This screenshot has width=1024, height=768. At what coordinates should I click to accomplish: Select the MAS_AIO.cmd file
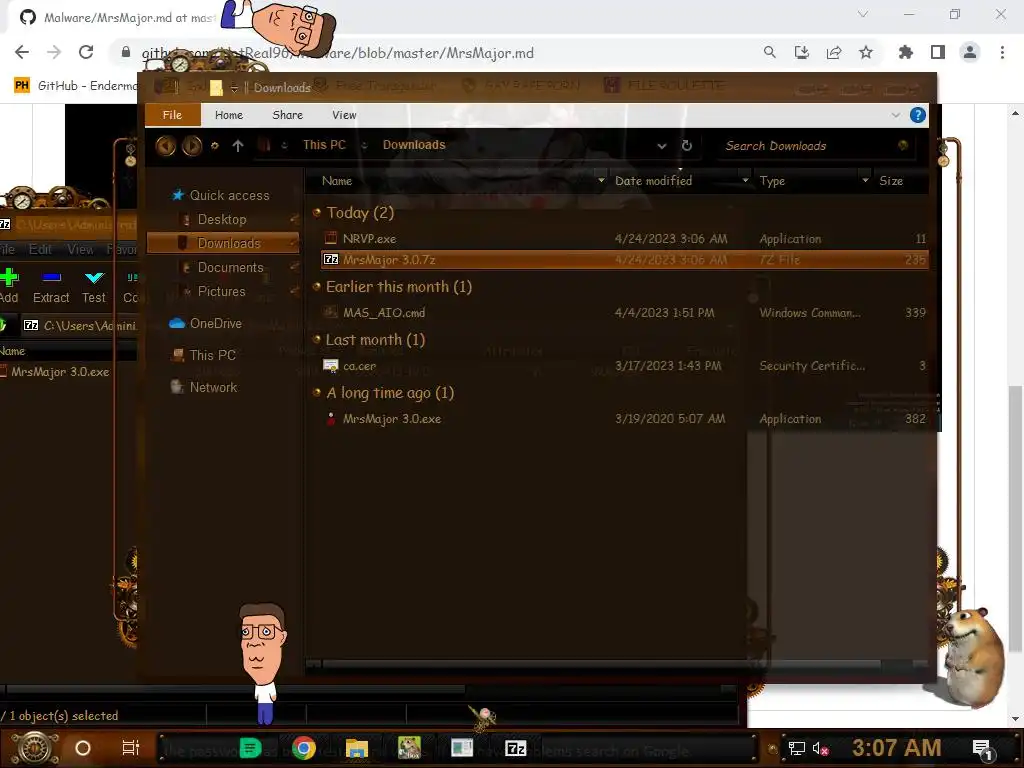384,313
